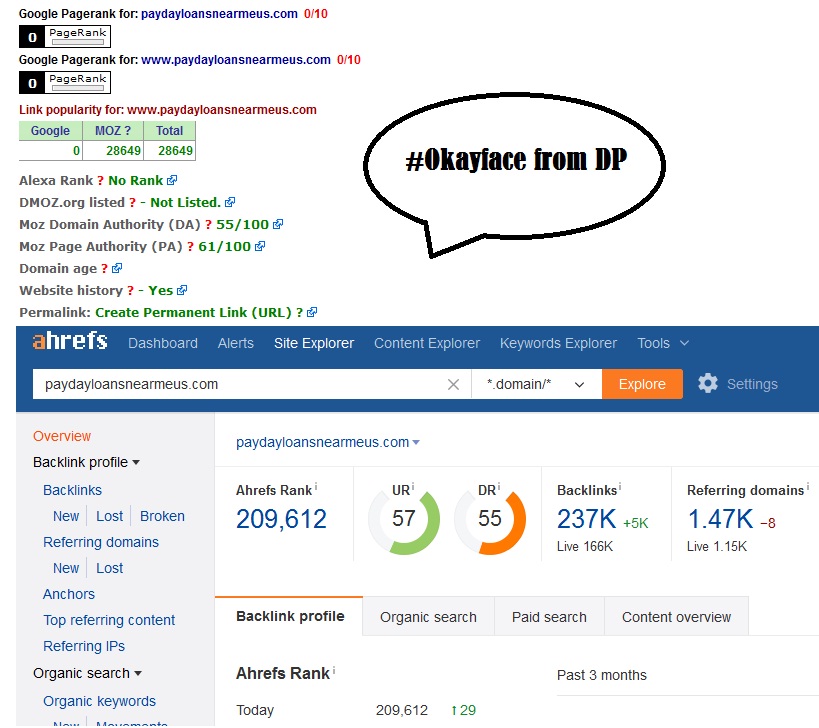
Task: Open the Organic keywords link
Action: [99, 701]
